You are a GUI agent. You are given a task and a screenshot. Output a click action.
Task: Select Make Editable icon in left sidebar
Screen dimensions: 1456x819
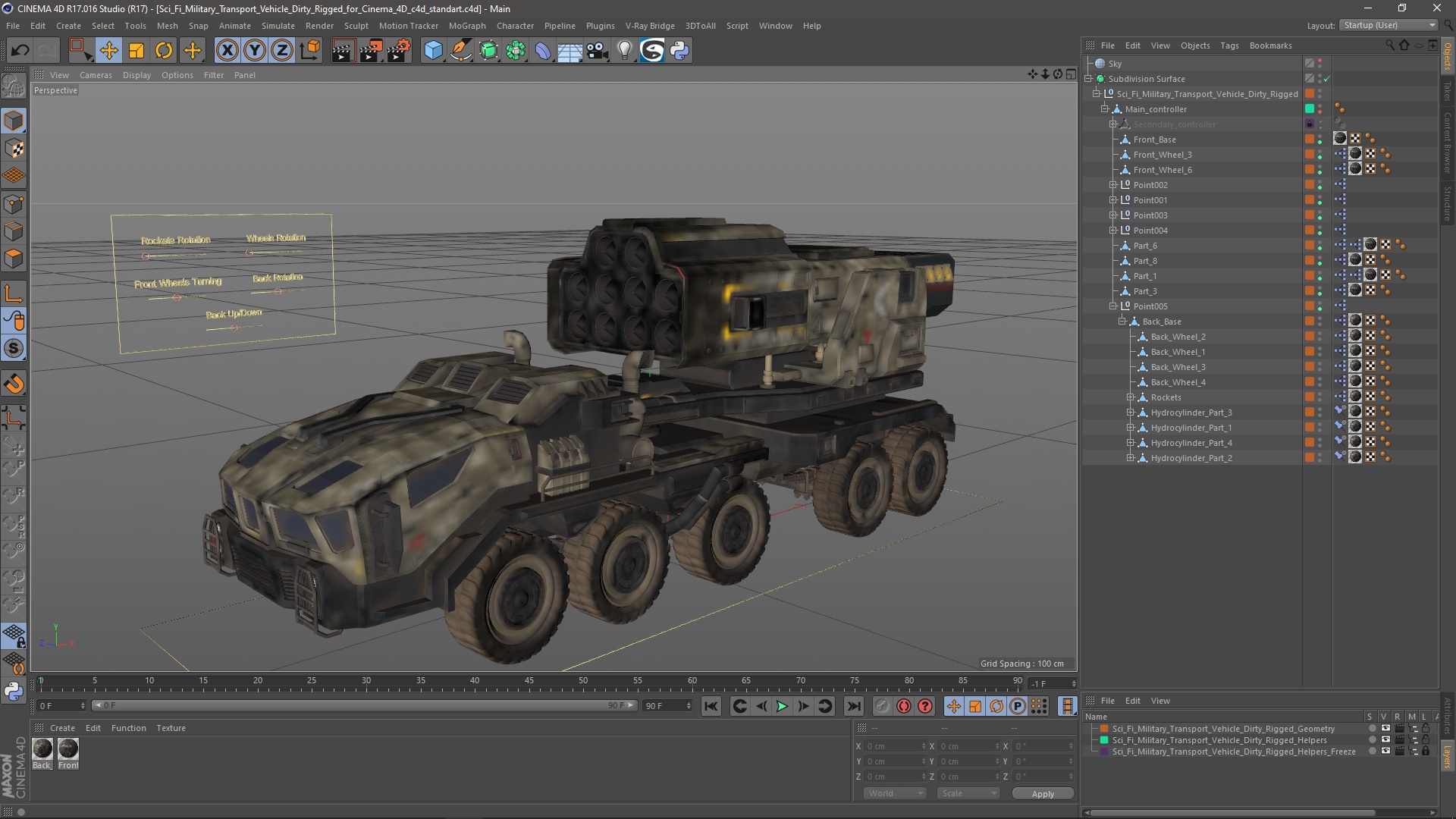[14, 86]
